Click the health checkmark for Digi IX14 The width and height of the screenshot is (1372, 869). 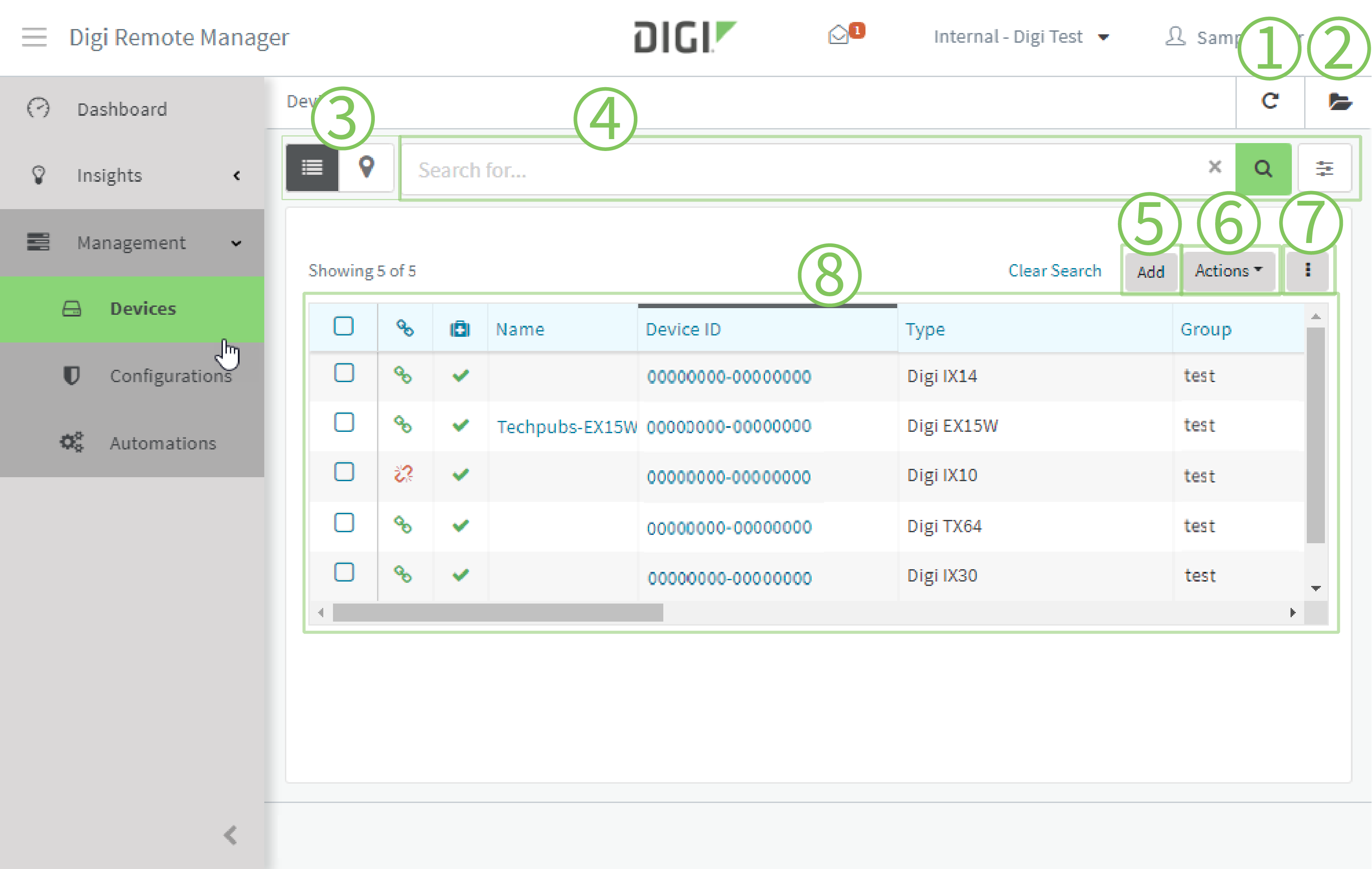[x=460, y=376]
